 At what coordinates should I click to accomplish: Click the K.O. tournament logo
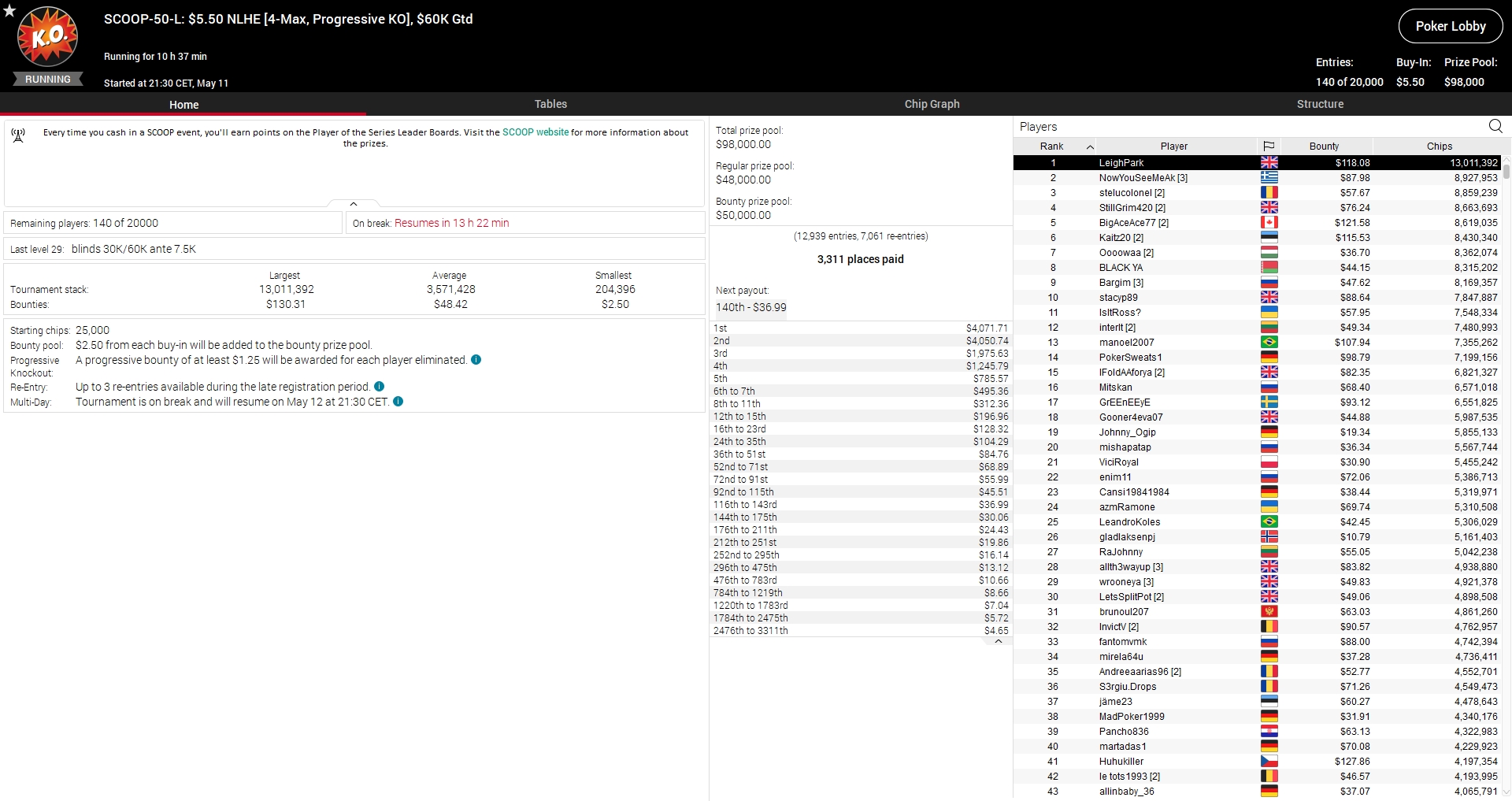tap(48, 36)
